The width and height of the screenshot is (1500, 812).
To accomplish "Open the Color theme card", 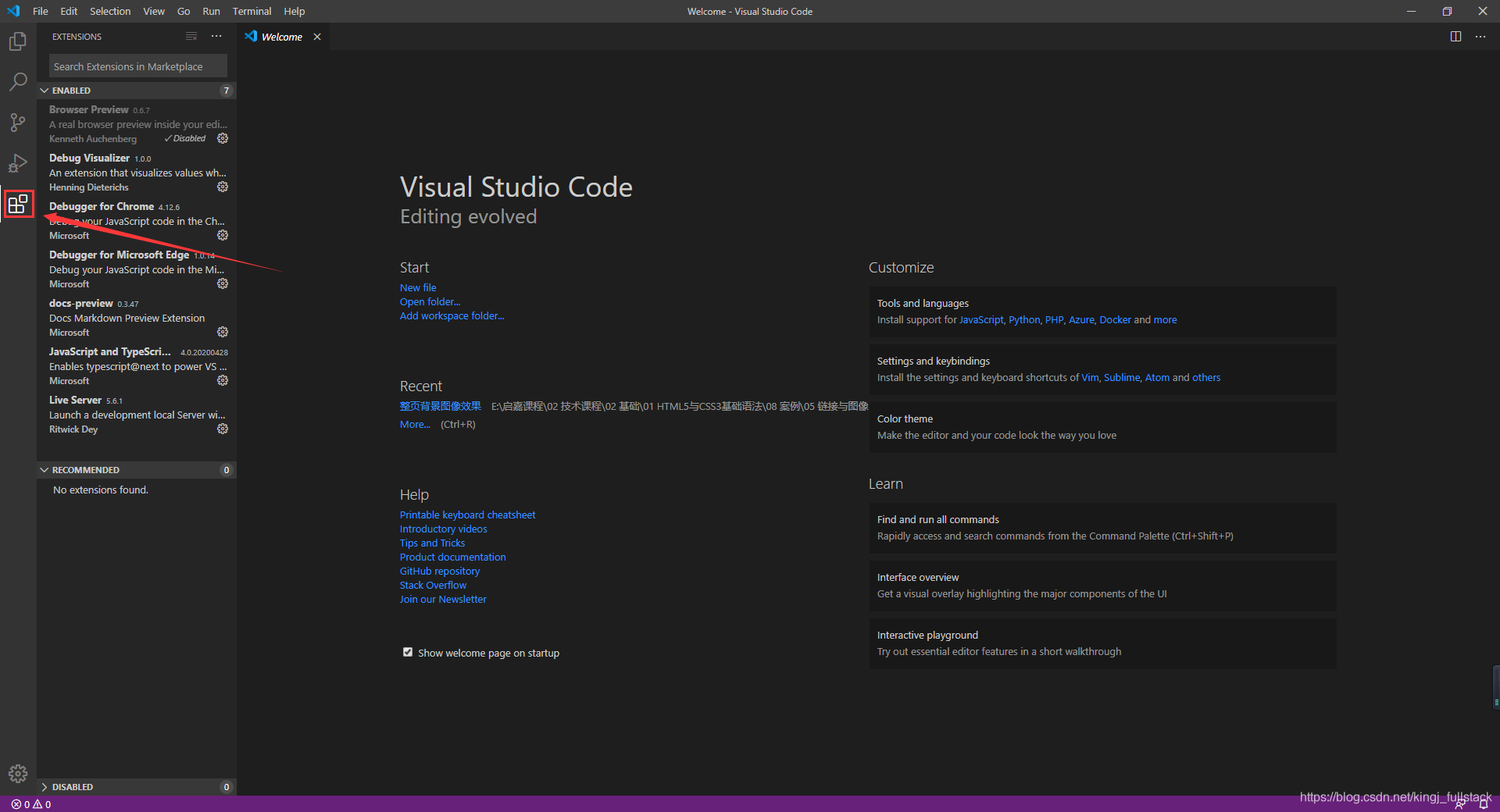I will coord(1102,427).
